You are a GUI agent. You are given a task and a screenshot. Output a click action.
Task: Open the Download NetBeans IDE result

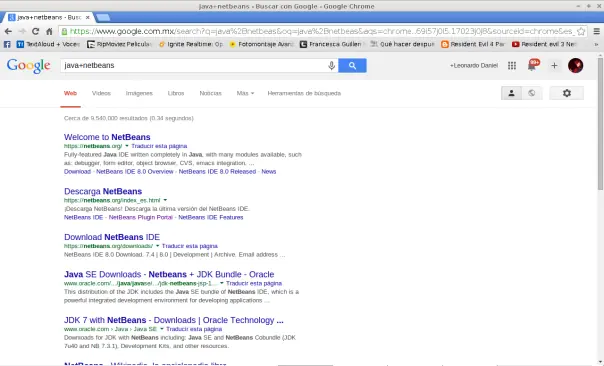click(112, 237)
